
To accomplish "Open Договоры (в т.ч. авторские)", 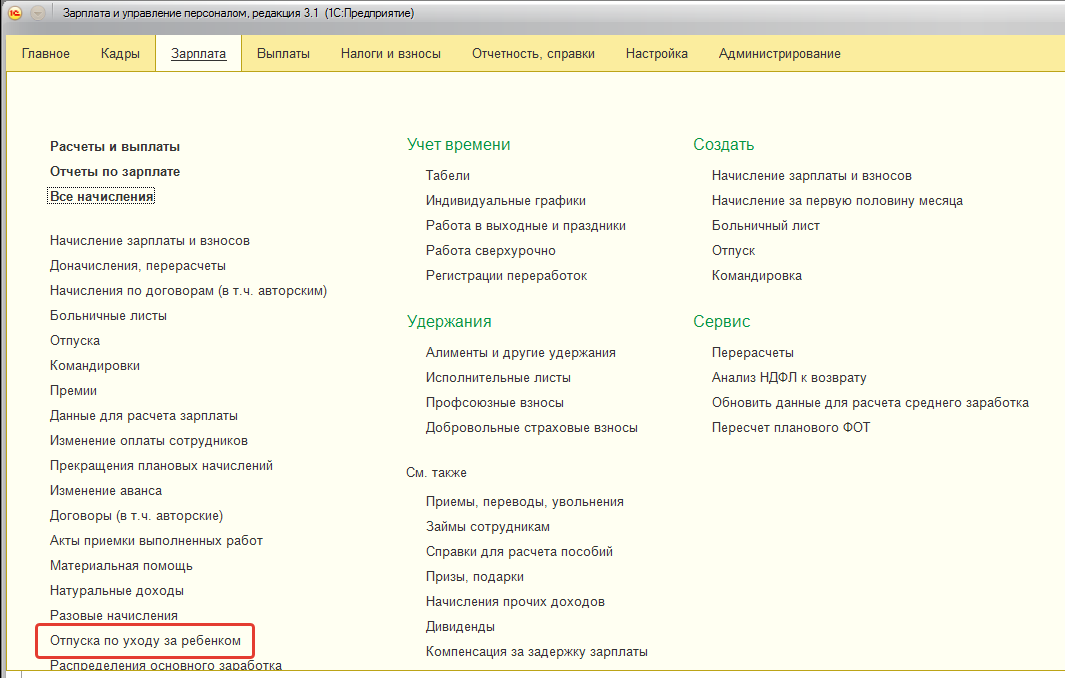I will coord(136,516).
